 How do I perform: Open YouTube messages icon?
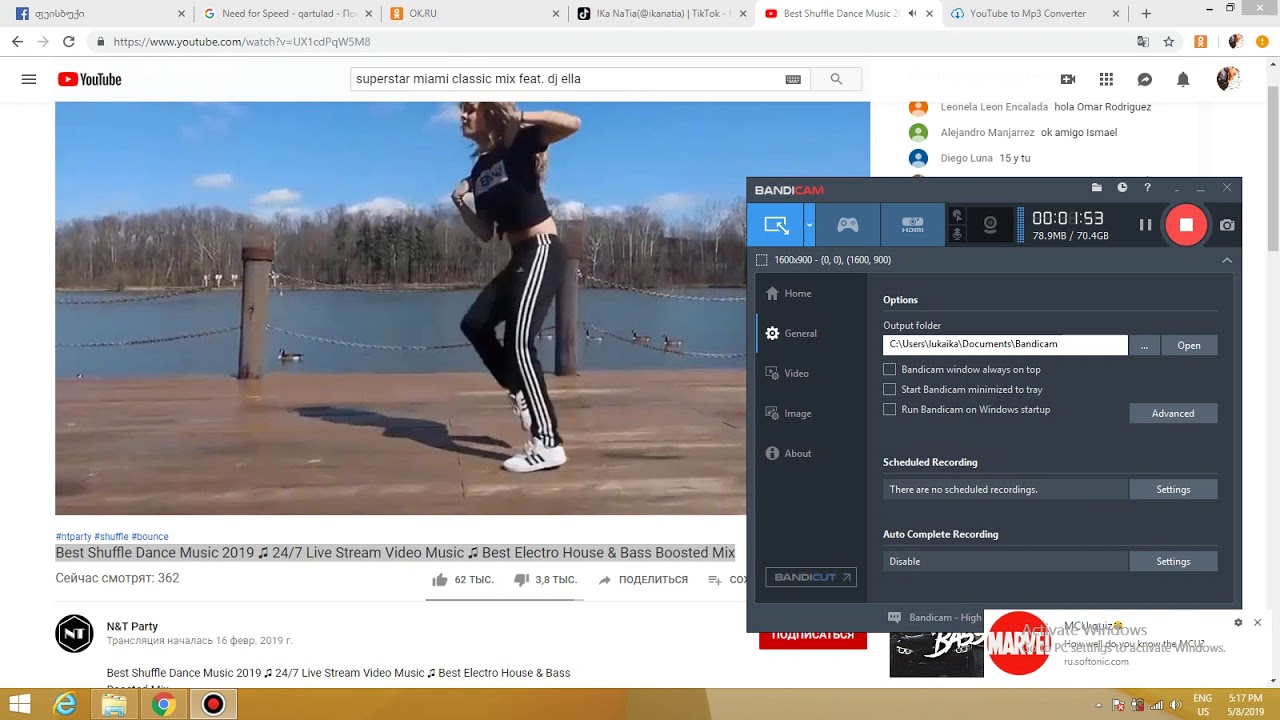tap(1145, 79)
